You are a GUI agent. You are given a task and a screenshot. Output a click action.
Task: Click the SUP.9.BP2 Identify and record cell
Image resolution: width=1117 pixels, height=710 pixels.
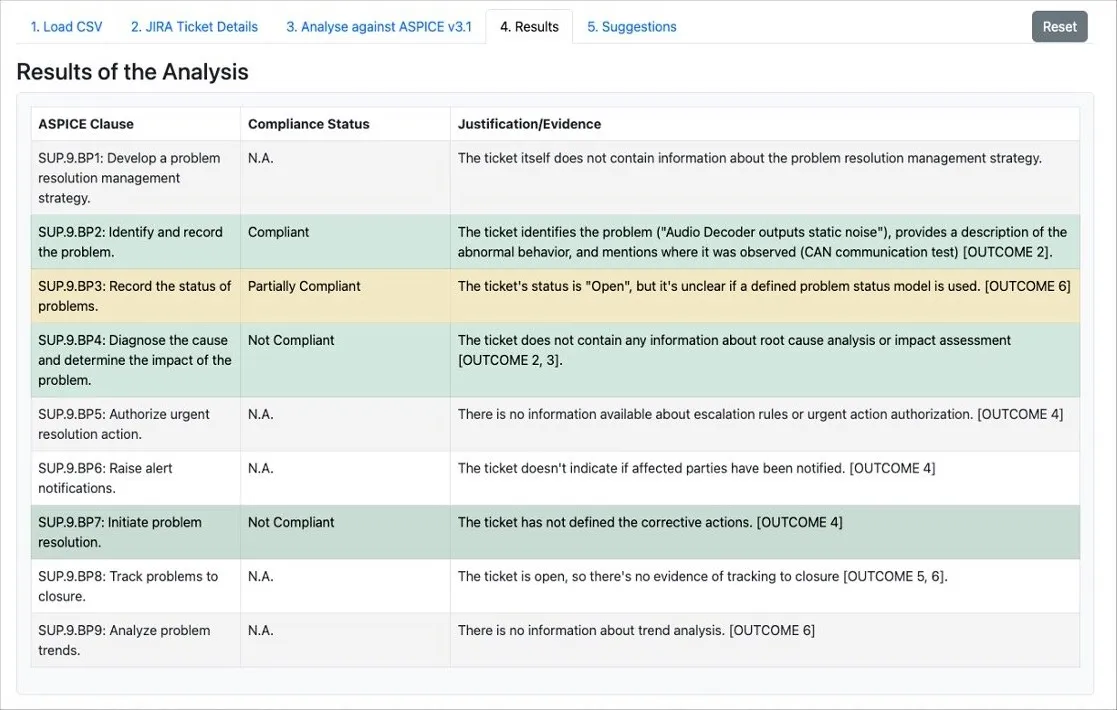[x=135, y=242]
